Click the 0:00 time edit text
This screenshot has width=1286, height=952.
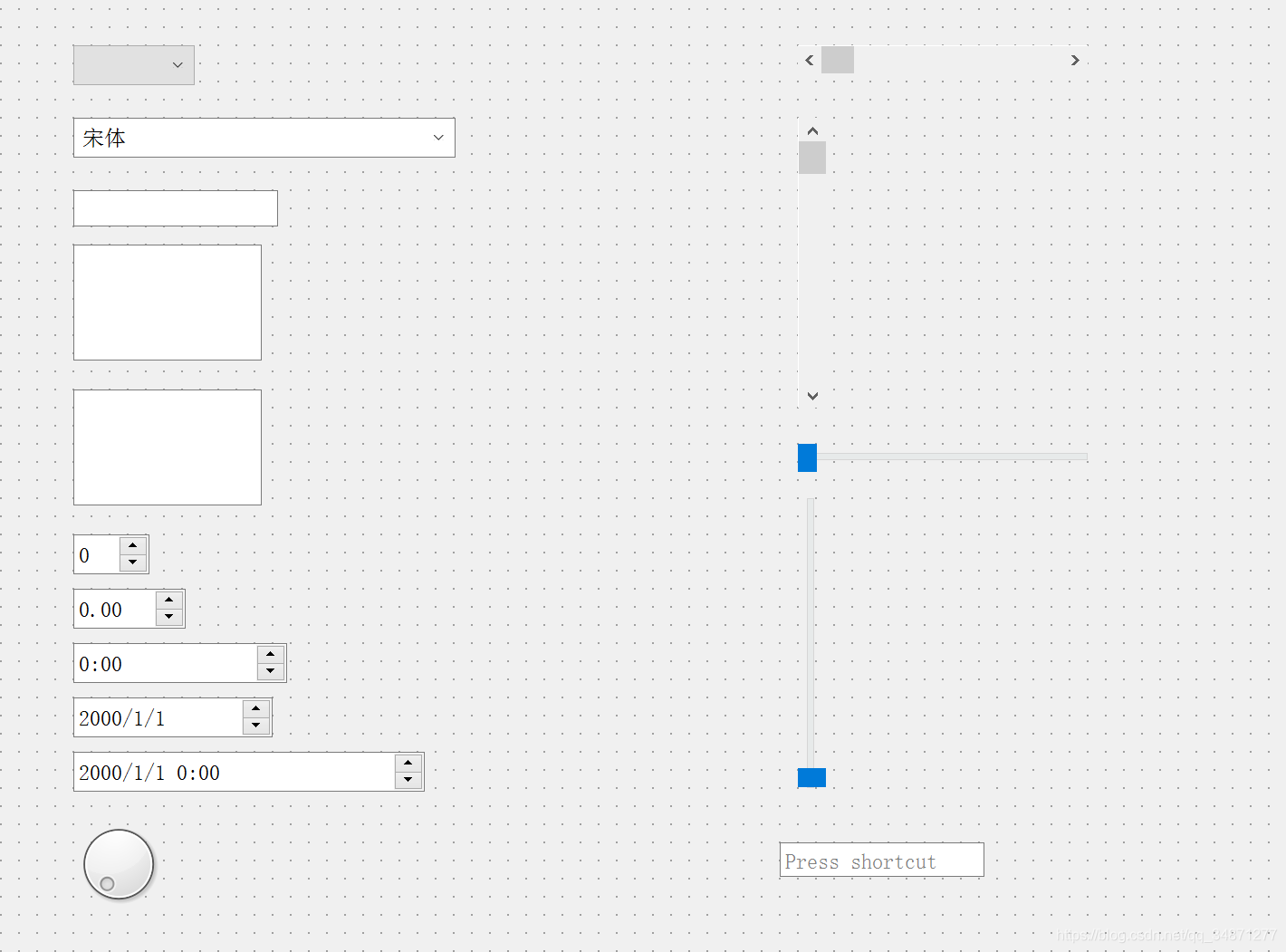tap(101, 664)
